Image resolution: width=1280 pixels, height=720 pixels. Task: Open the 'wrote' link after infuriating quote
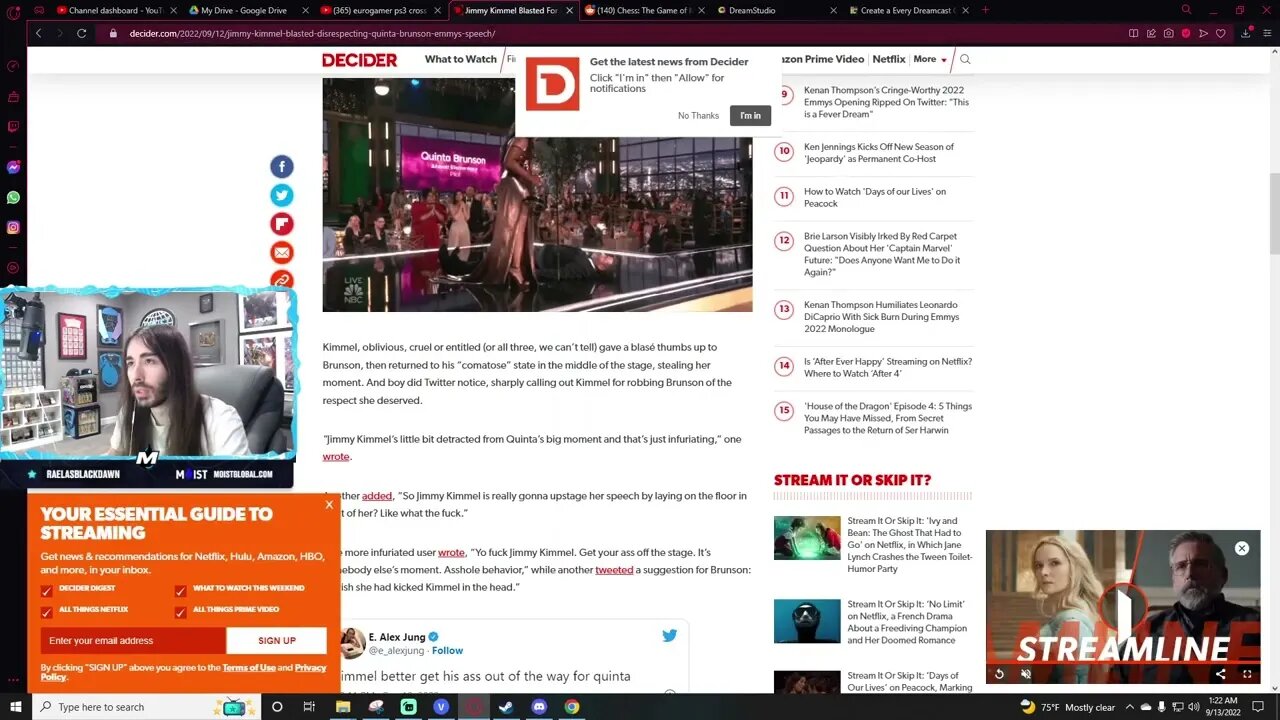[x=336, y=457]
